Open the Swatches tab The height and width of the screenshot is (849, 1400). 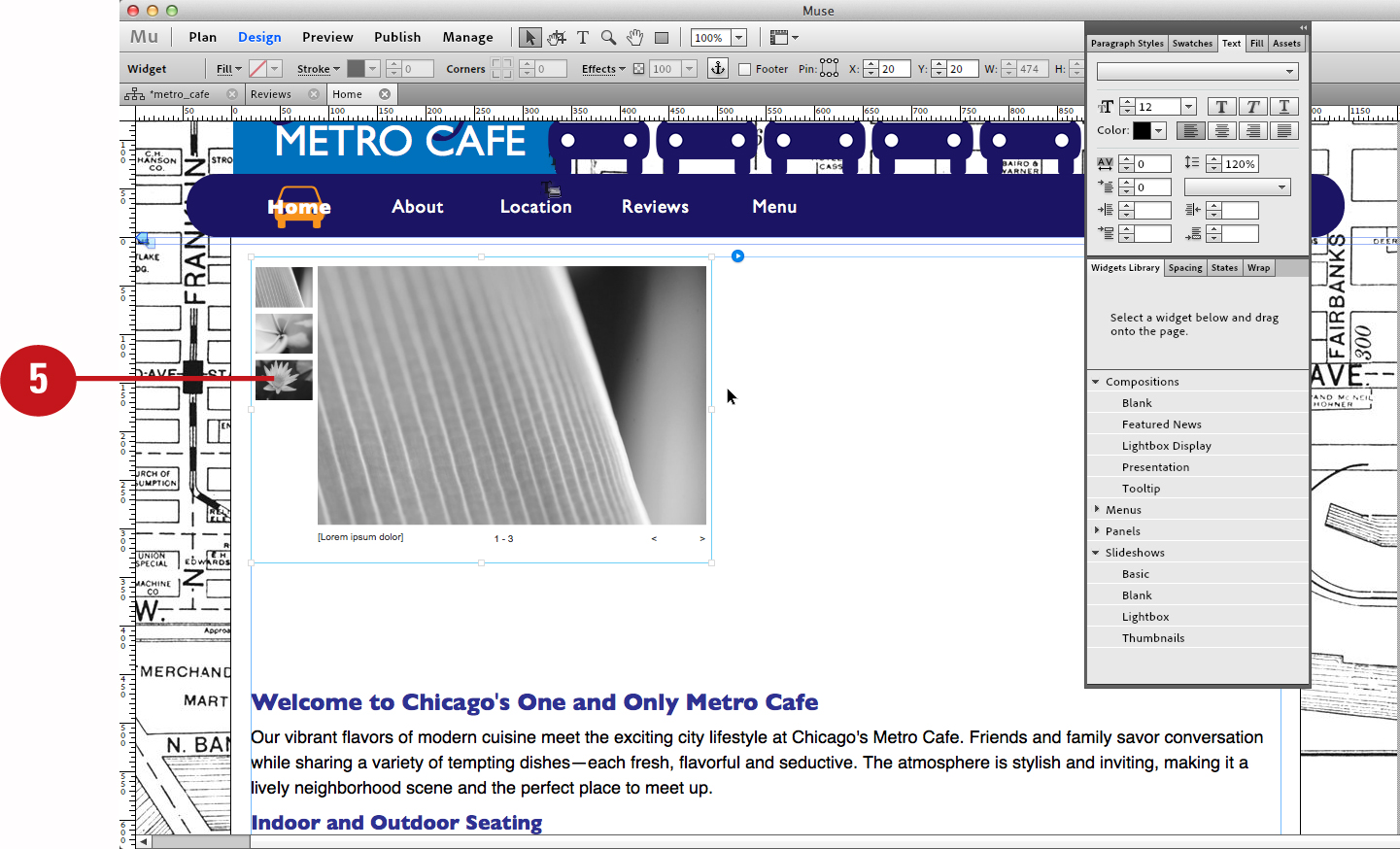1192,44
